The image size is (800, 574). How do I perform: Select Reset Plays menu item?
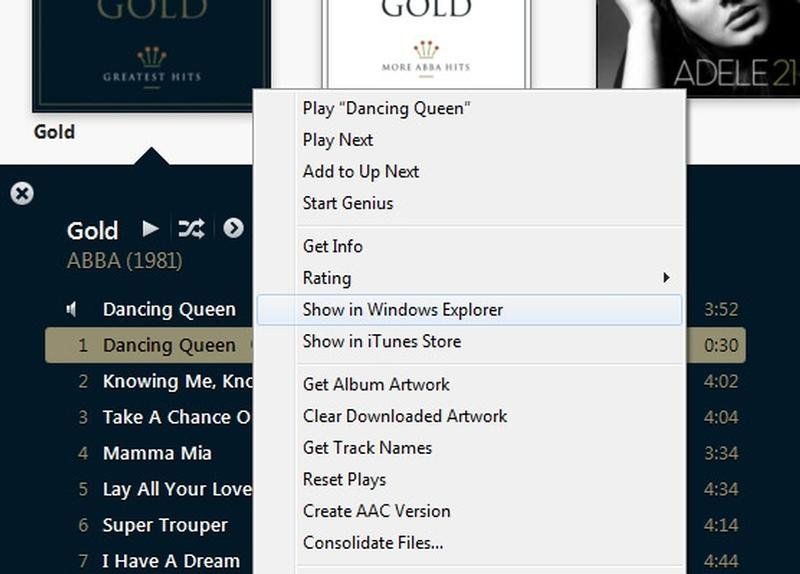(469, 479)
